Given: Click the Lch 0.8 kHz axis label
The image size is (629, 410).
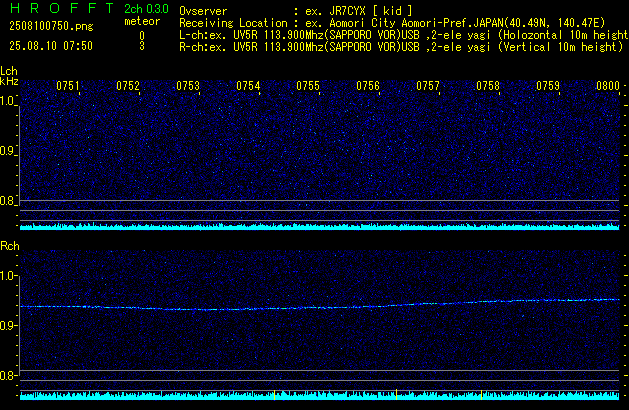Looking at the screenshot, I should 8,201.
